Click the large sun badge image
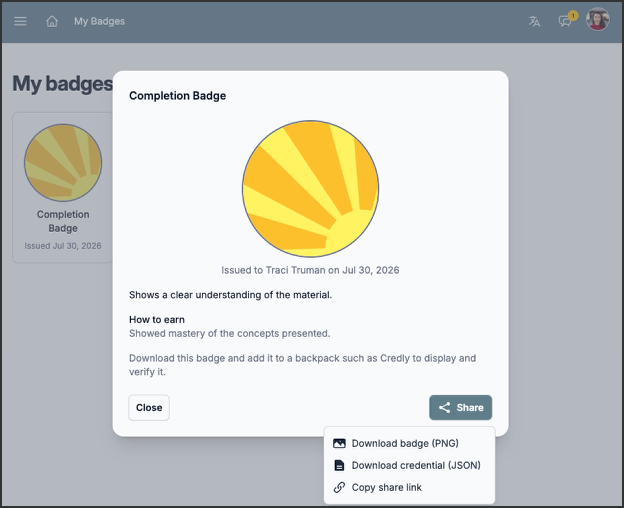 click(310, 189)
